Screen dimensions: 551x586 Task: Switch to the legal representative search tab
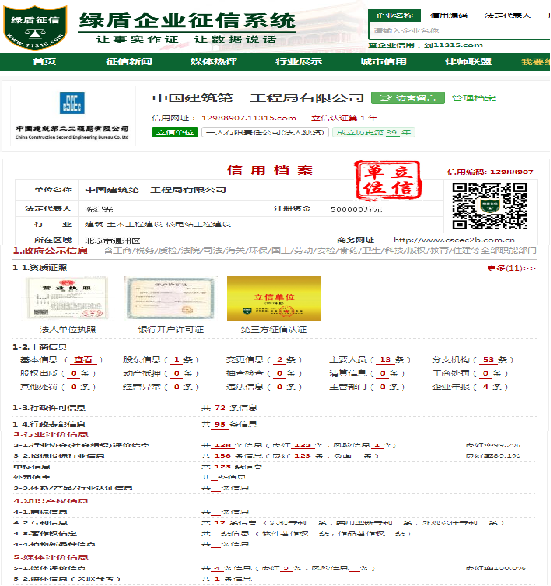tap(507, 15)
